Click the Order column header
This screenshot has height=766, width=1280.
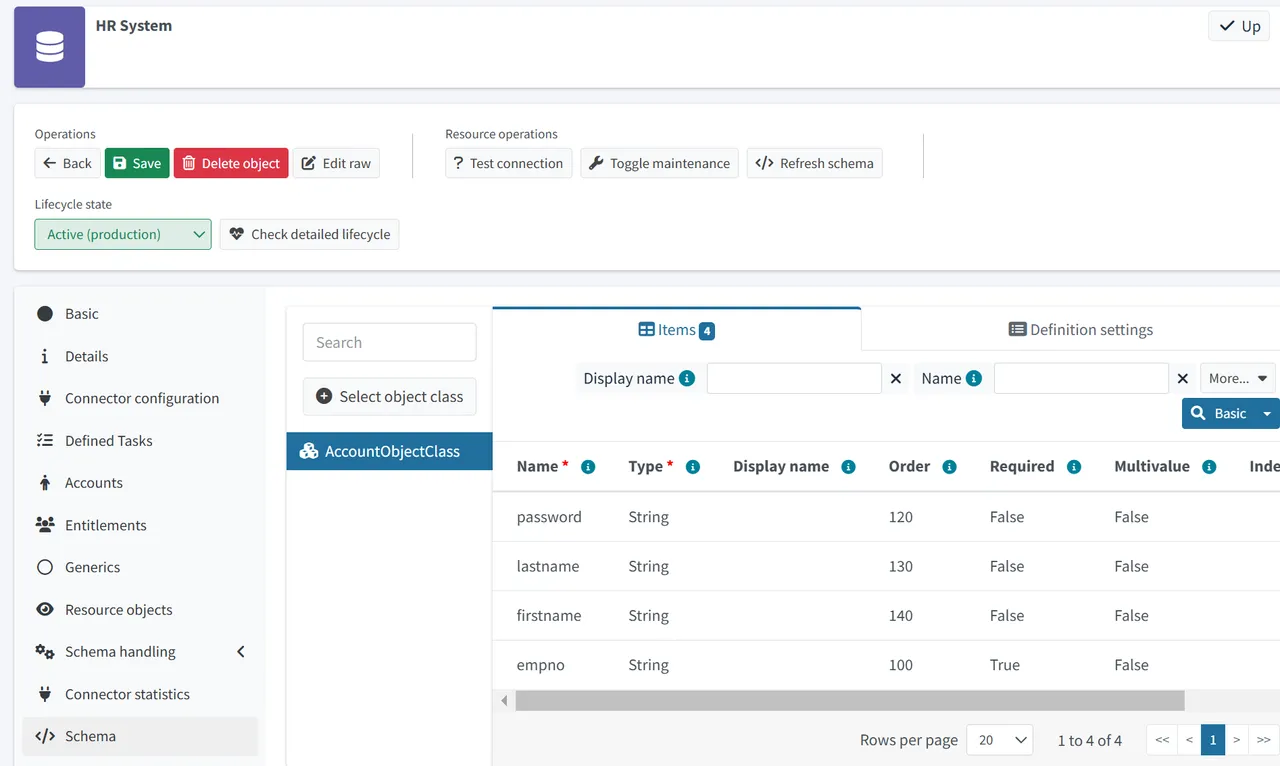click(x=910, y=466)
